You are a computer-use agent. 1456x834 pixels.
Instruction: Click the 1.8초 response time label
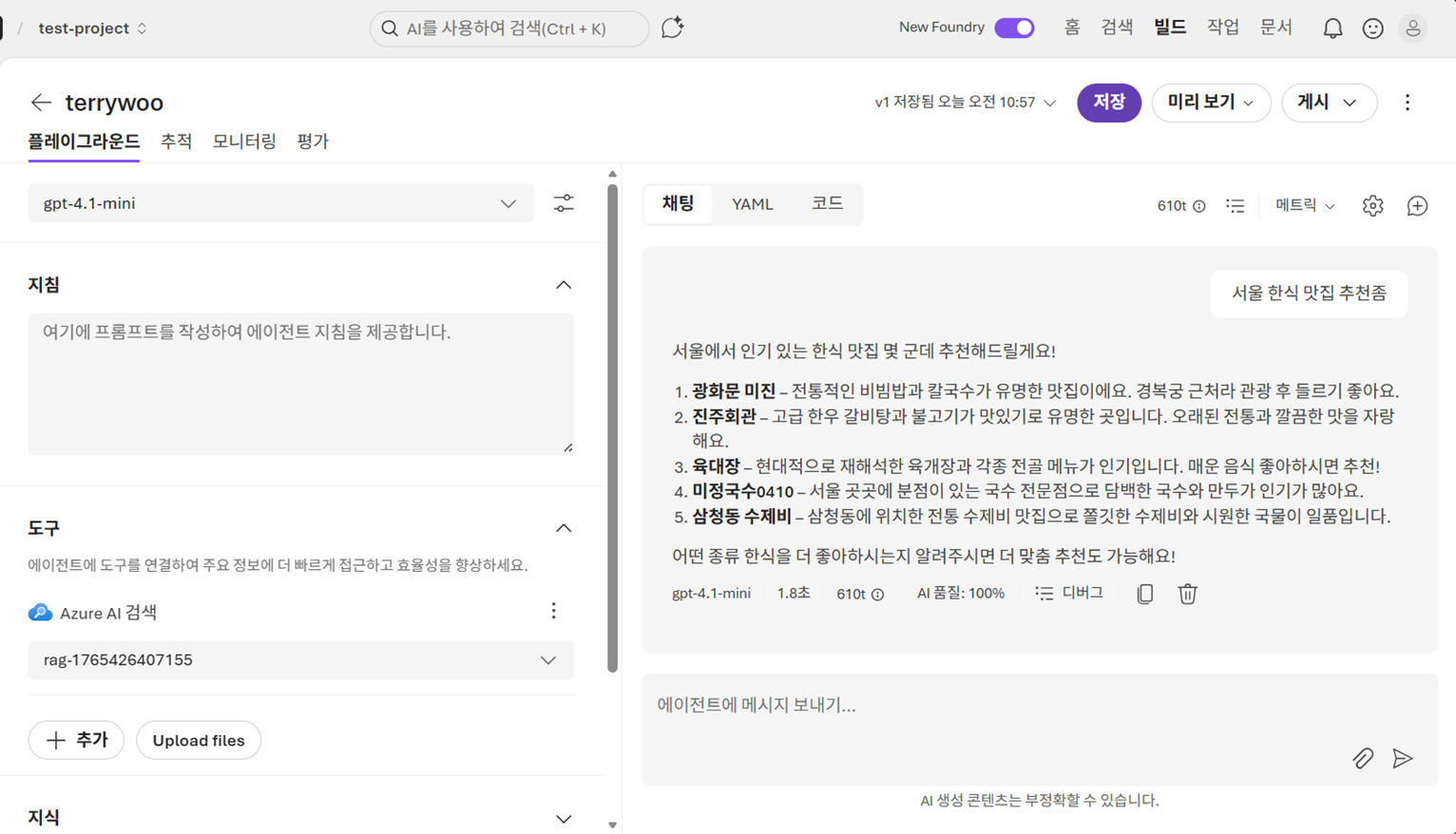pos(794,594)
